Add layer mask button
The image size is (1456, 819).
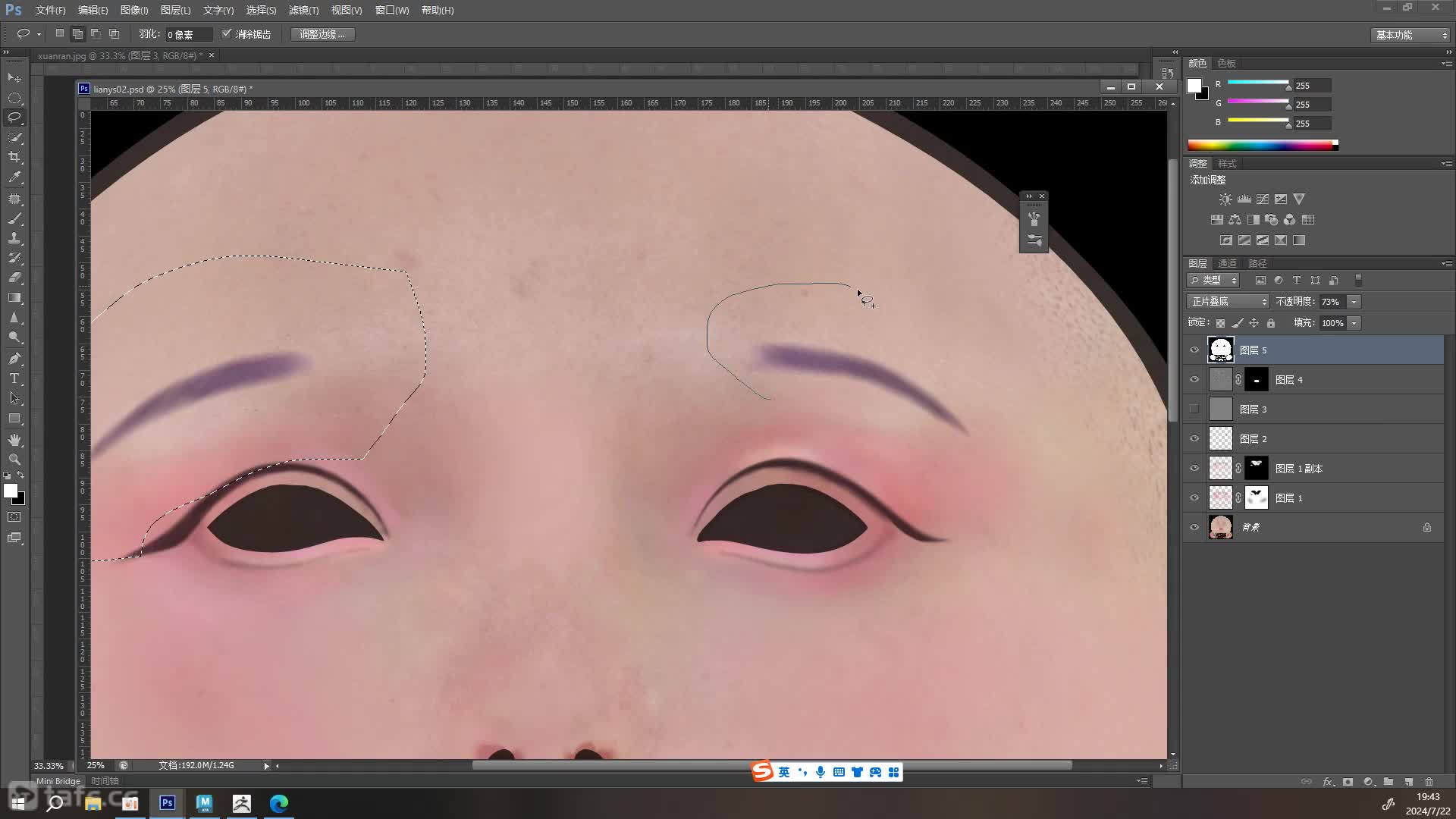pos(1348,782)
